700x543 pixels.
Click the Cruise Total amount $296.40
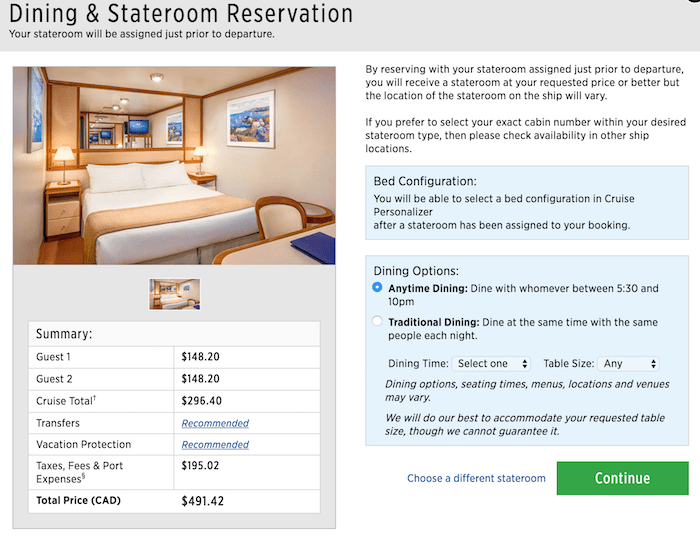click(x=201, y=401)
